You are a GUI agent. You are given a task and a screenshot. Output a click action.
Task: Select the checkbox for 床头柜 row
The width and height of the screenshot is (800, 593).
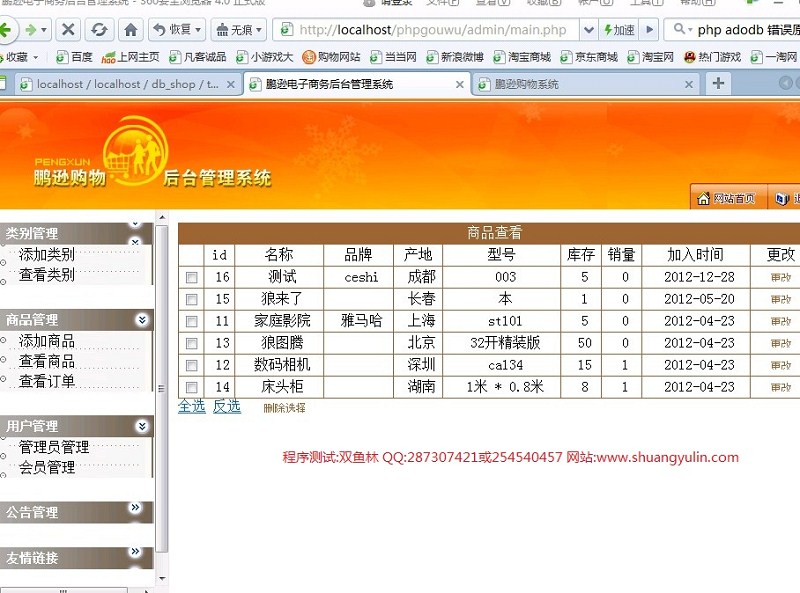tap(192, 387)
